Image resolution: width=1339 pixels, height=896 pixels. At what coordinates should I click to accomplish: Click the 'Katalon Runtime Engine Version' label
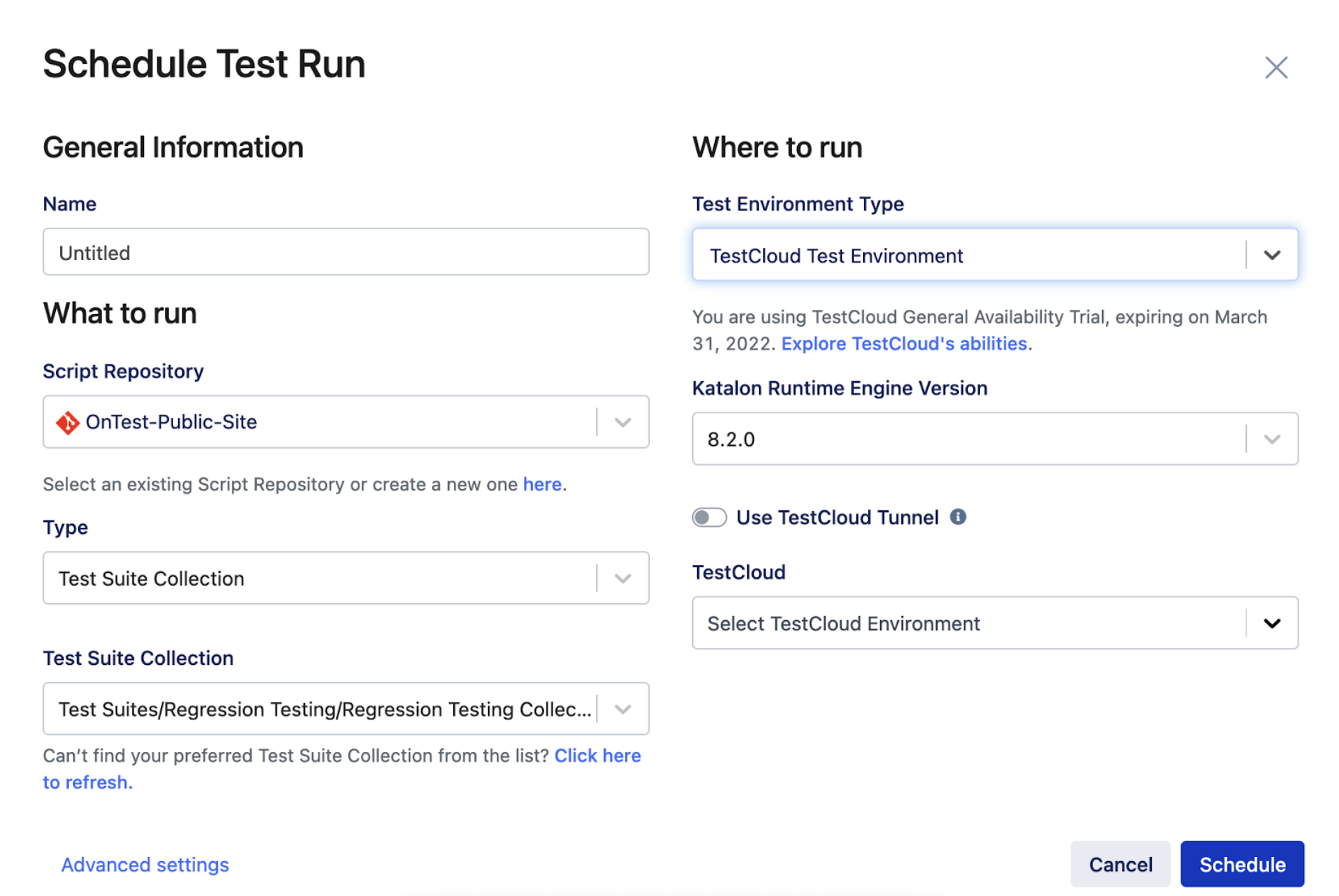[840, 388]
